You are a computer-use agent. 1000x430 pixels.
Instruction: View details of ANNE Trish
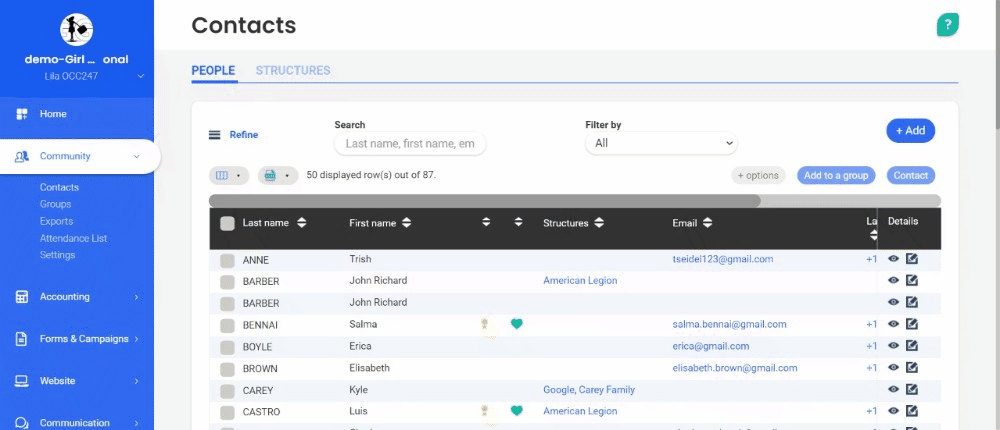coord(893,259)
